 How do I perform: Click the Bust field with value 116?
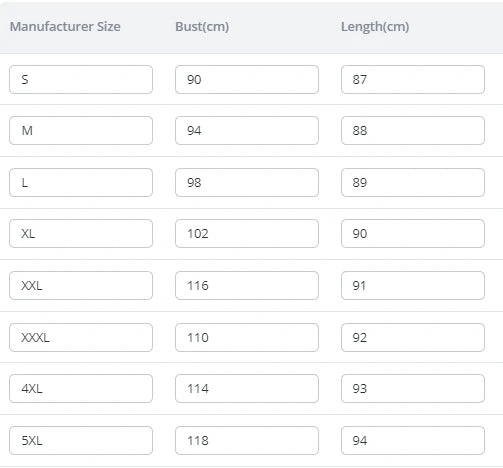point(247,285)
